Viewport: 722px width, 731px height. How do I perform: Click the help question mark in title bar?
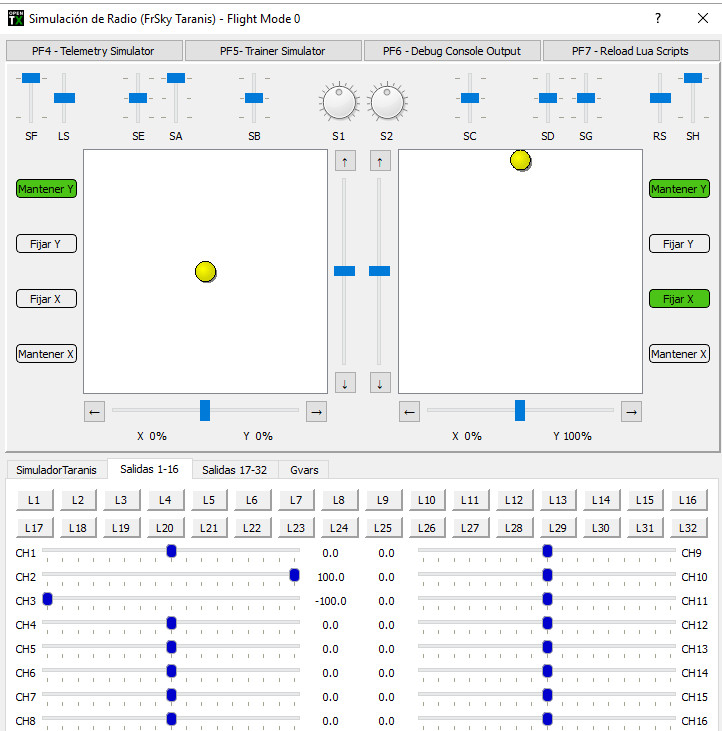point(657,18)
